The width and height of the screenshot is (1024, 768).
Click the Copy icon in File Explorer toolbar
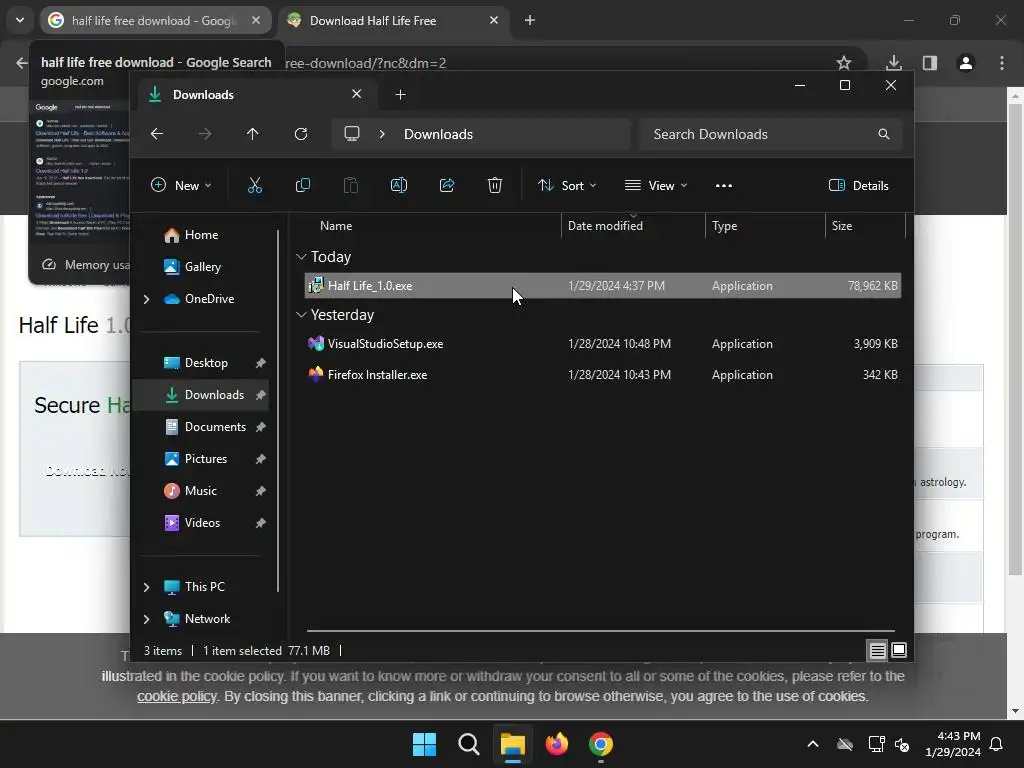(x=302, y=185)
